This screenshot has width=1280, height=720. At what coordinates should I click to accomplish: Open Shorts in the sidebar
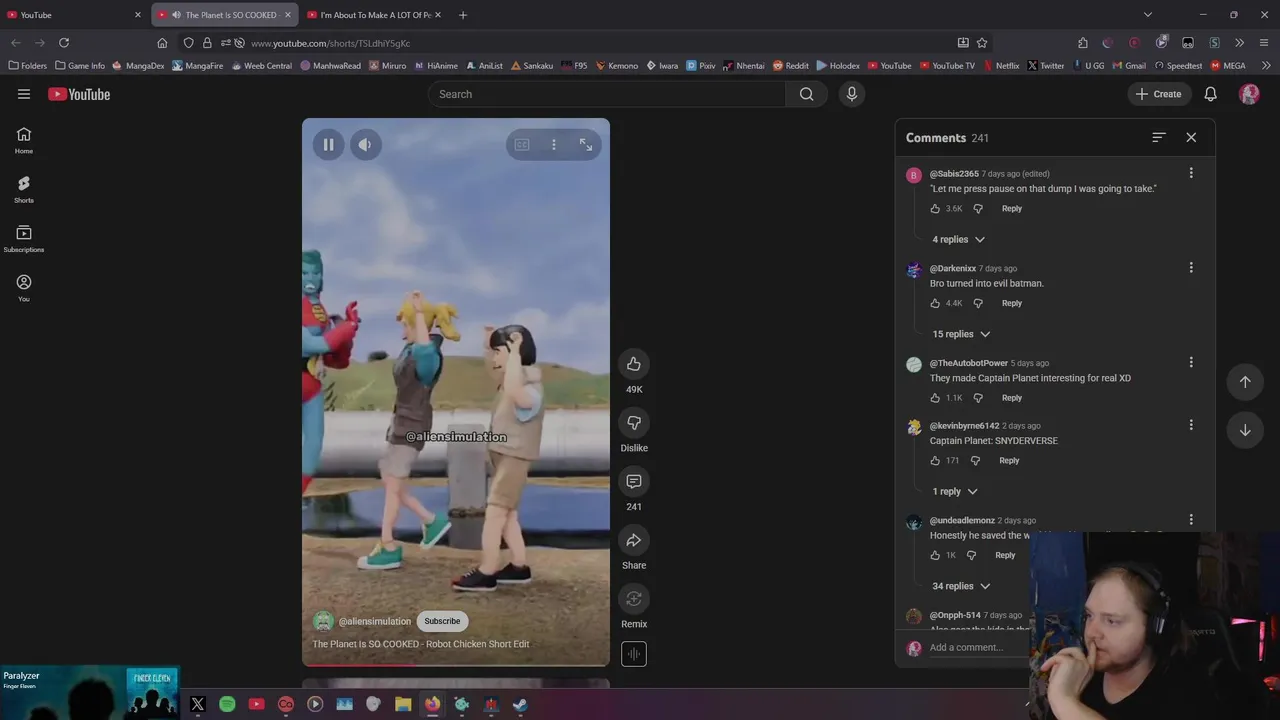(24, 190)
